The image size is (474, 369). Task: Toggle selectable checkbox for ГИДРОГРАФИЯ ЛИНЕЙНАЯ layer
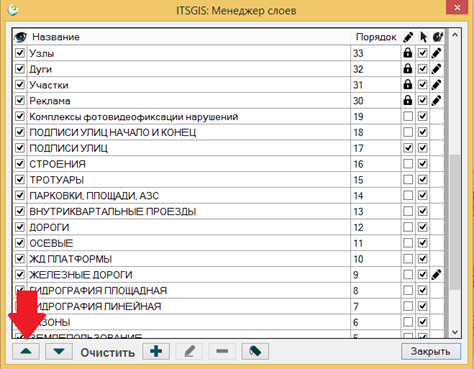pyautogui.click(x=423, y=306)
